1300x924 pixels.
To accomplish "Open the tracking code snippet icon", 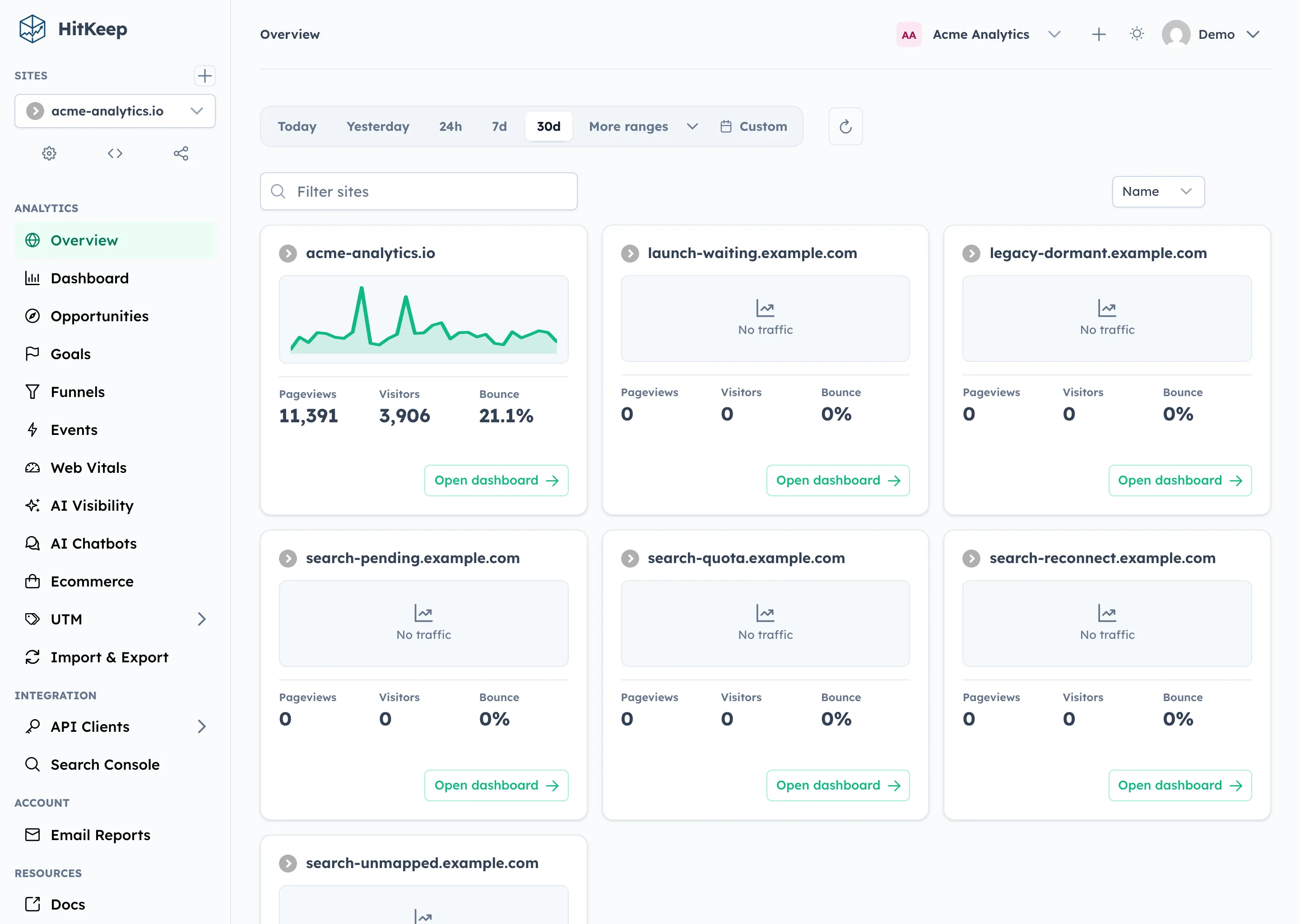I will (115, 153).
